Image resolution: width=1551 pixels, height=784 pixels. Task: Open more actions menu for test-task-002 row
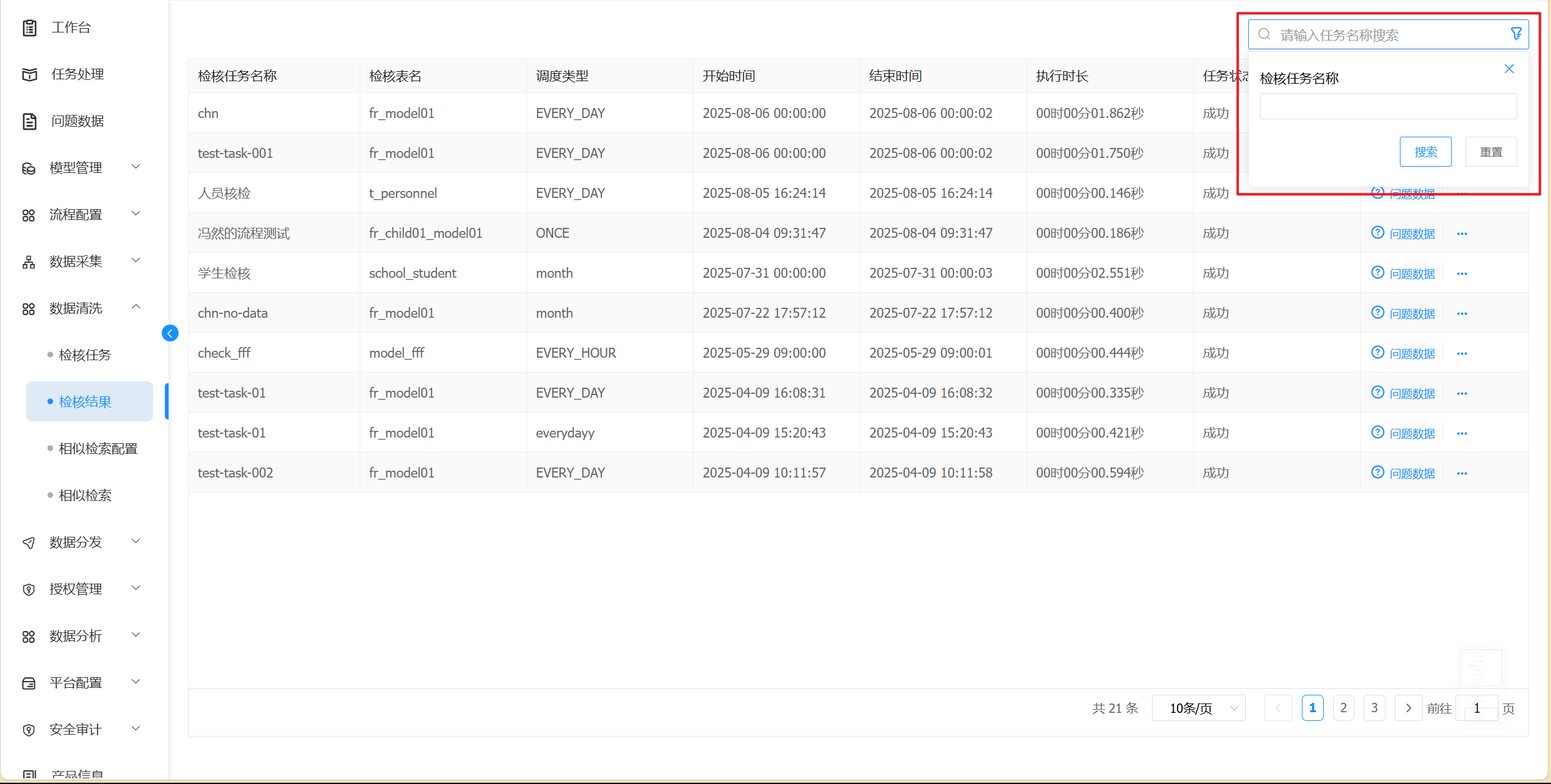click(x=1462, y=473)
